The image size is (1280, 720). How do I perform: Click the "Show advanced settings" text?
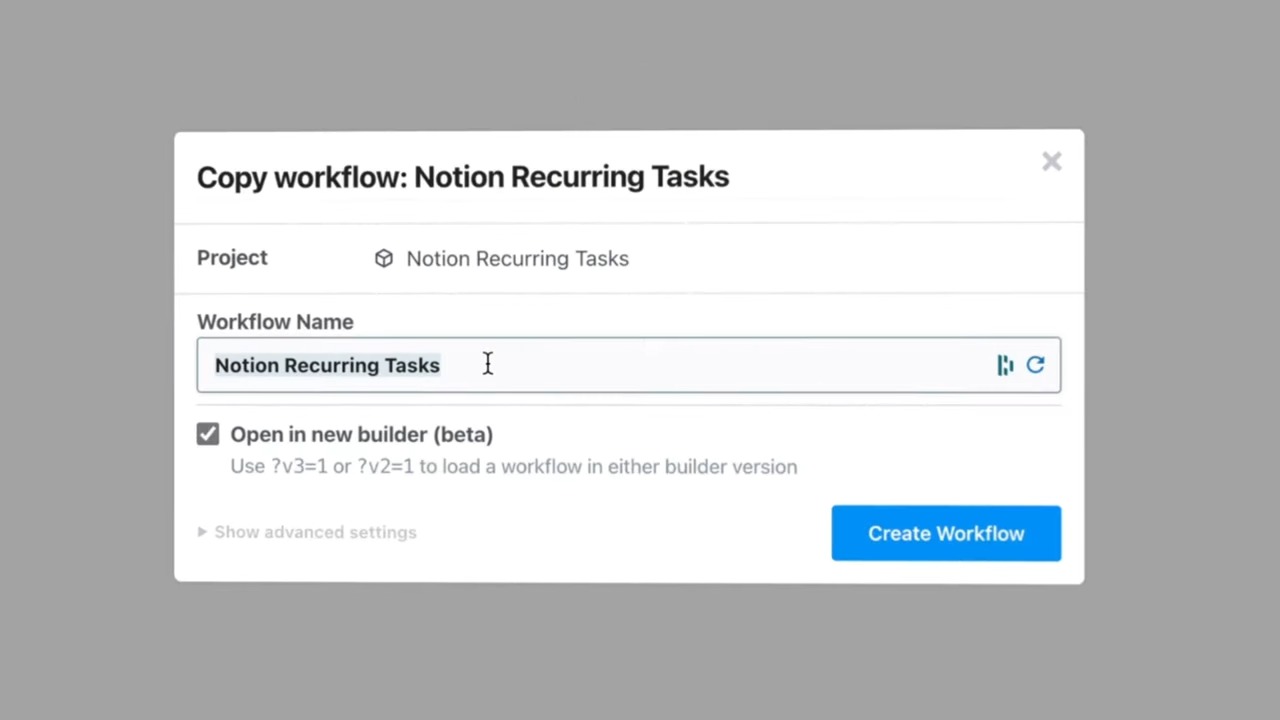pos(315,532)
